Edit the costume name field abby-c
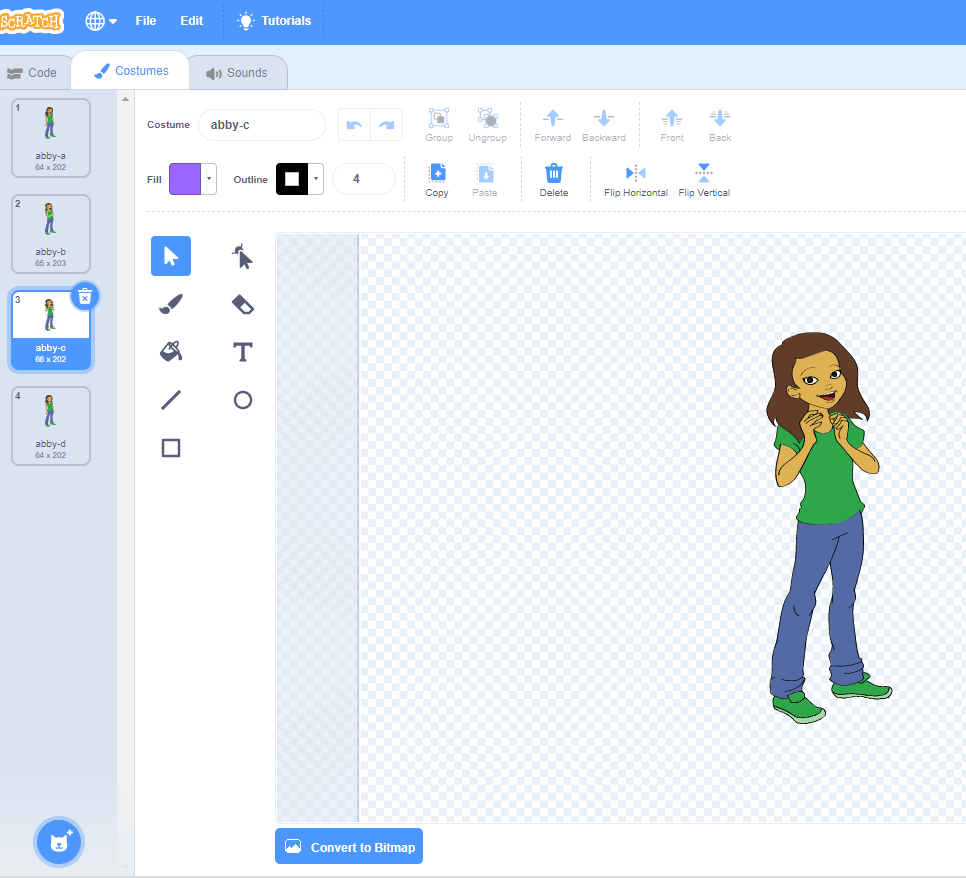The width and height of the screenshot is (966, 878). point(262,125)
